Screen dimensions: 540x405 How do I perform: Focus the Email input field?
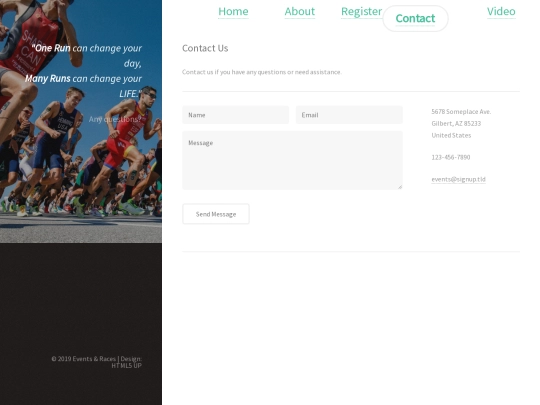point(349,115)
